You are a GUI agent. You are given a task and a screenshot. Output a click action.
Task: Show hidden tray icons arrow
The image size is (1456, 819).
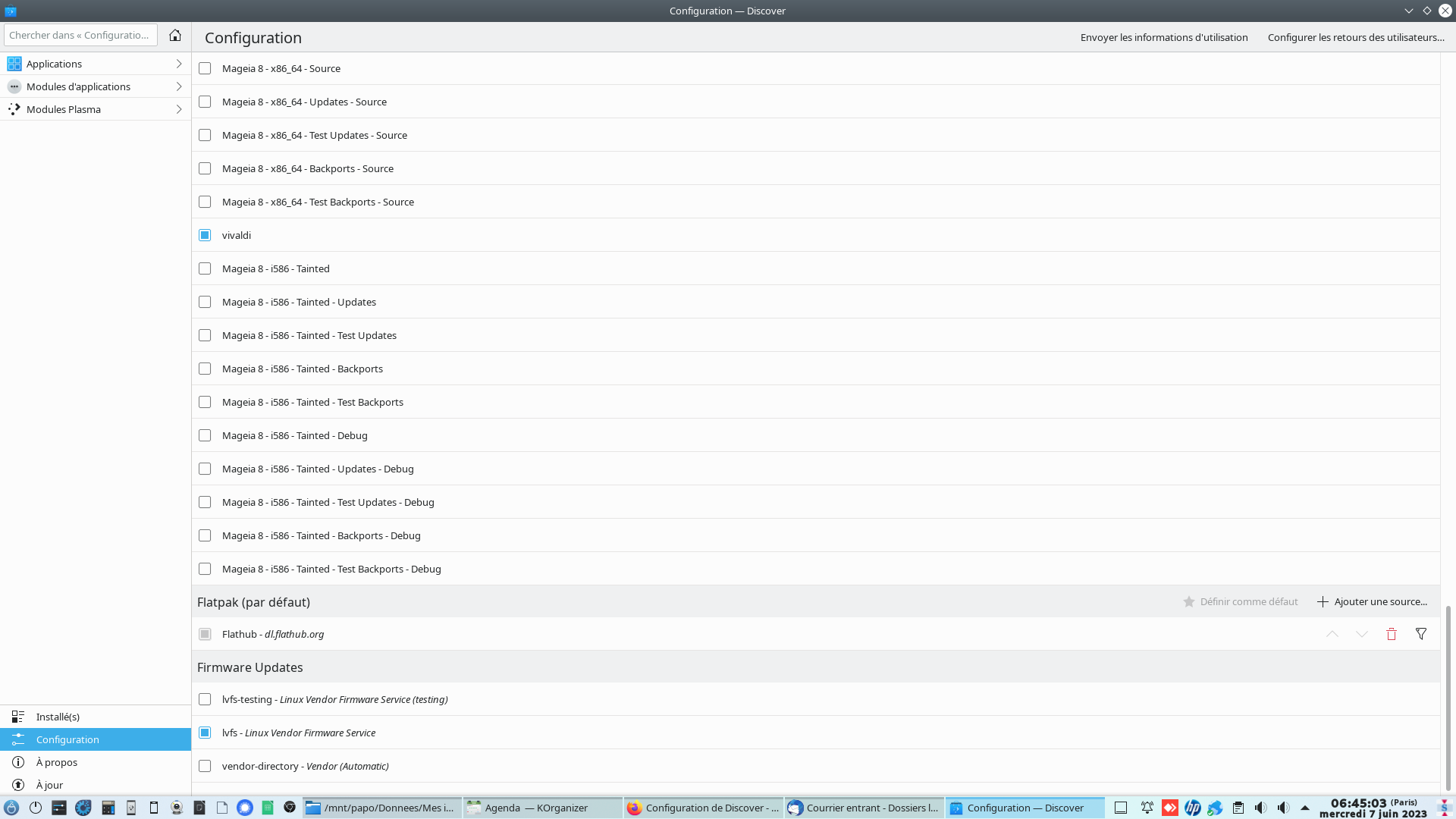(x=1305, y=808)
